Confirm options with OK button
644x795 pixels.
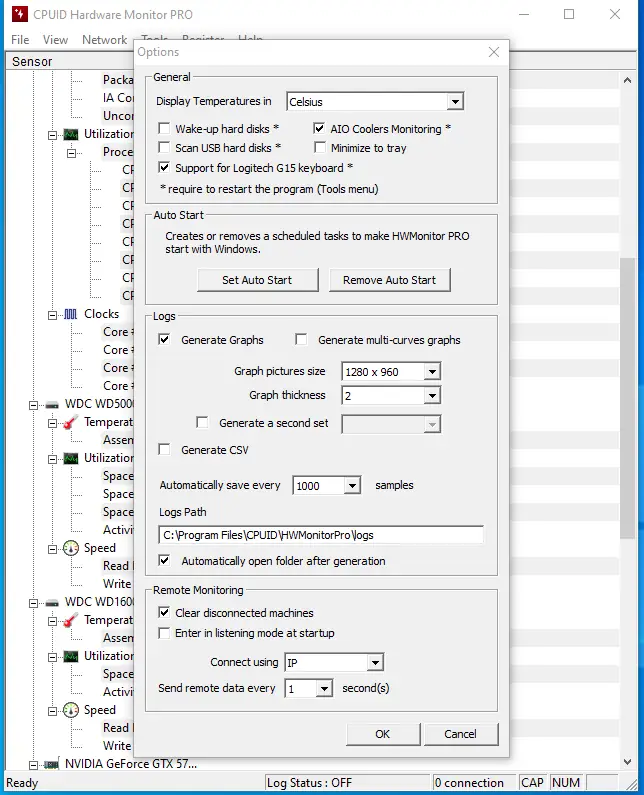click(x=383, y=734)
